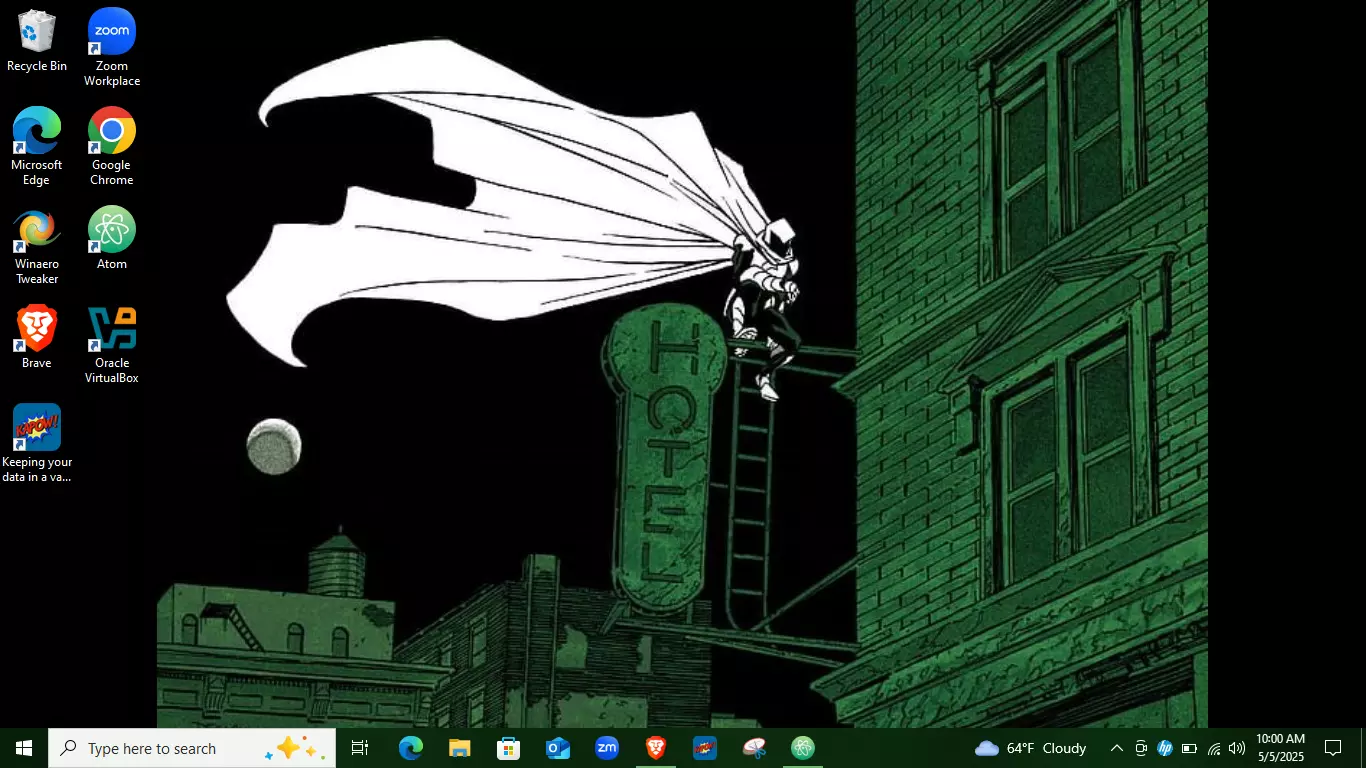Select the 'Keeping your data in a va...' shortcut
The height and width of the screenshot is (768, 1366).
tap(37, 444)
